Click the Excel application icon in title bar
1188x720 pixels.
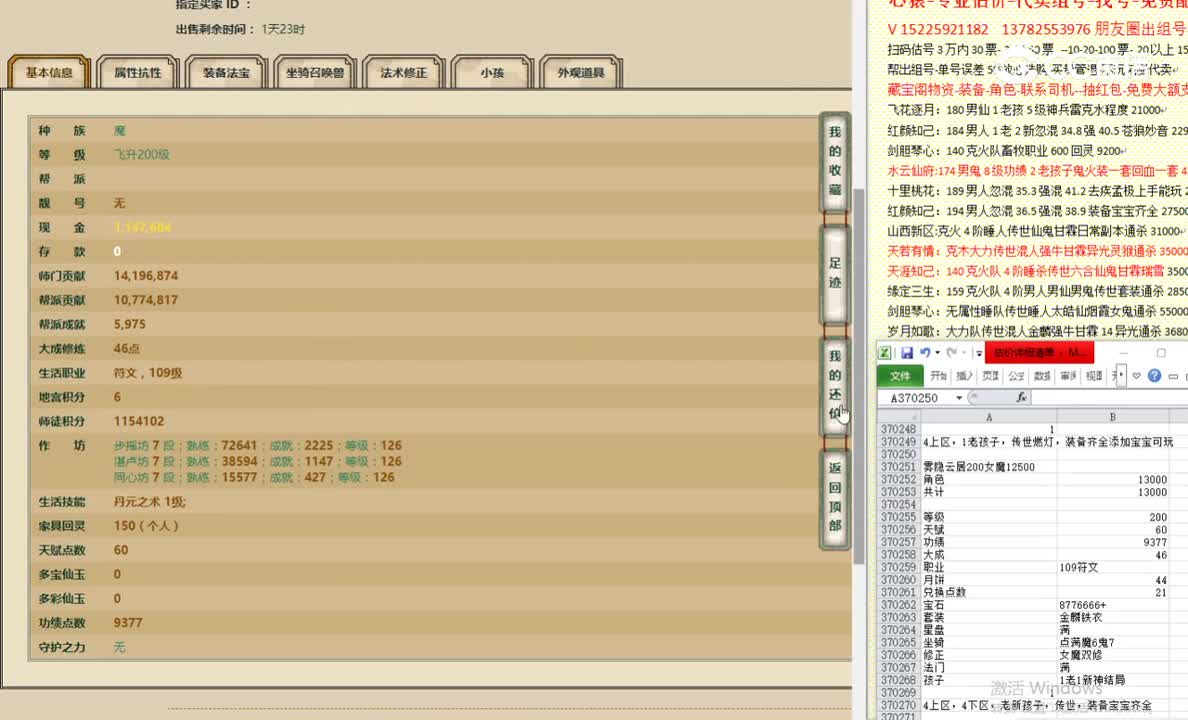coord(886,353)
